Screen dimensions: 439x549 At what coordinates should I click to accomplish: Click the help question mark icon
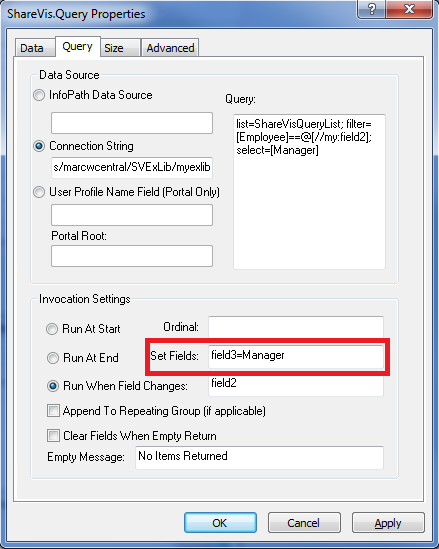[x=371, y=8]
